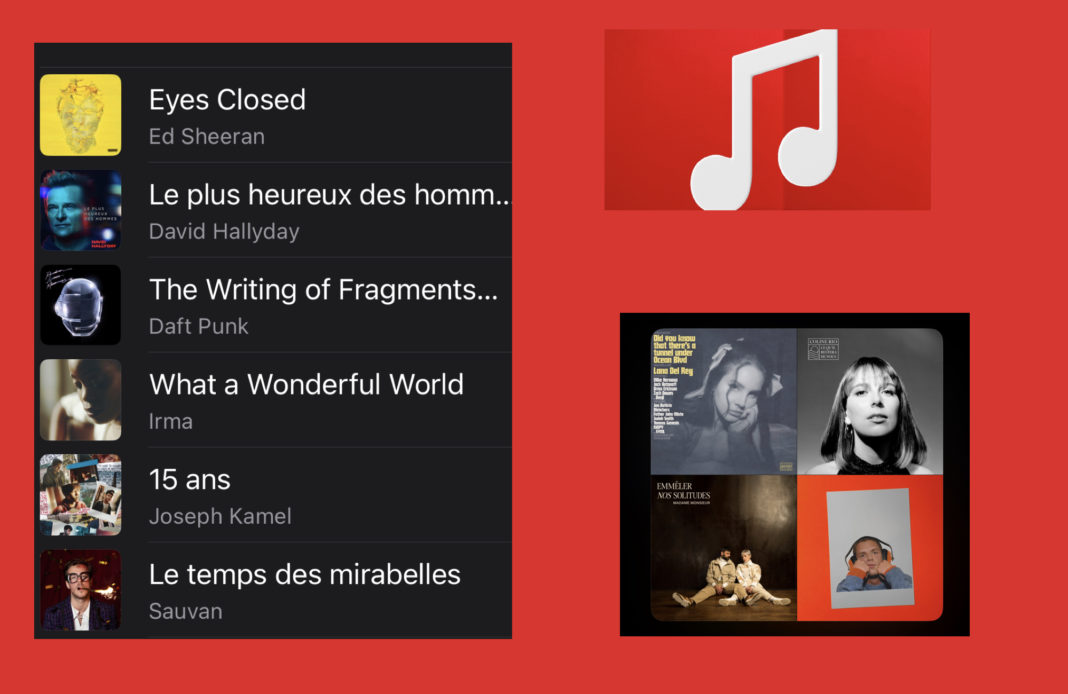1068x694 pixels.
Task: Click the Joseph Kamel artist name
Action: [x=220, y=516]
